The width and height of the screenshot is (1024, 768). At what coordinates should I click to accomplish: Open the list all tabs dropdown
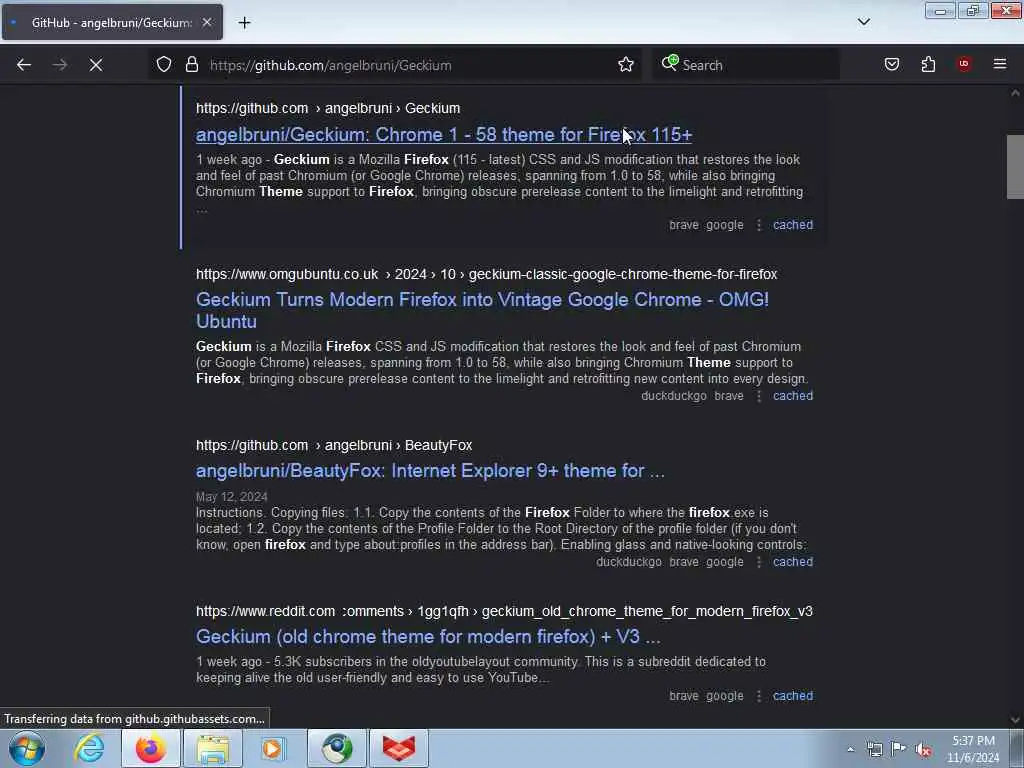coord(863,22)
